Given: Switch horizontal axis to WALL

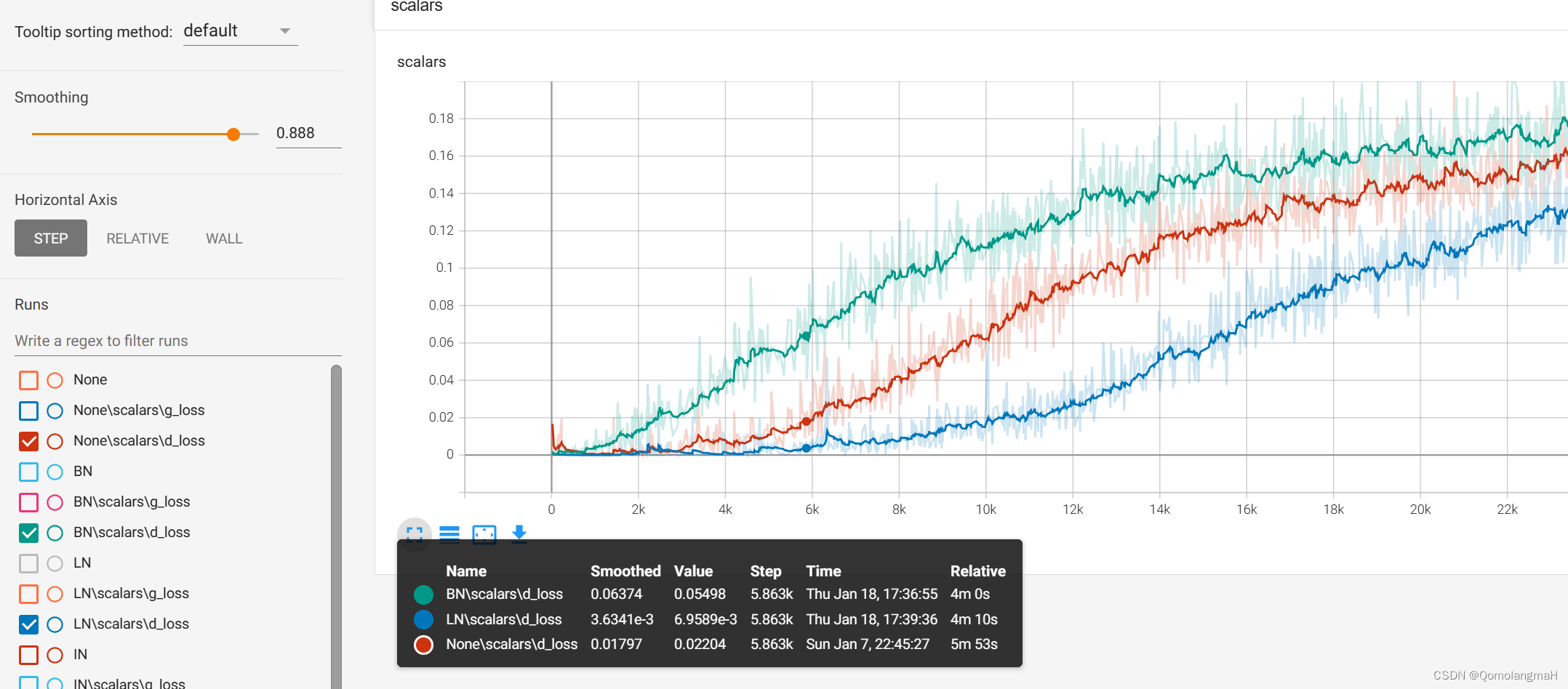Looking at the screenshot, I should click(x=223, y=238).
